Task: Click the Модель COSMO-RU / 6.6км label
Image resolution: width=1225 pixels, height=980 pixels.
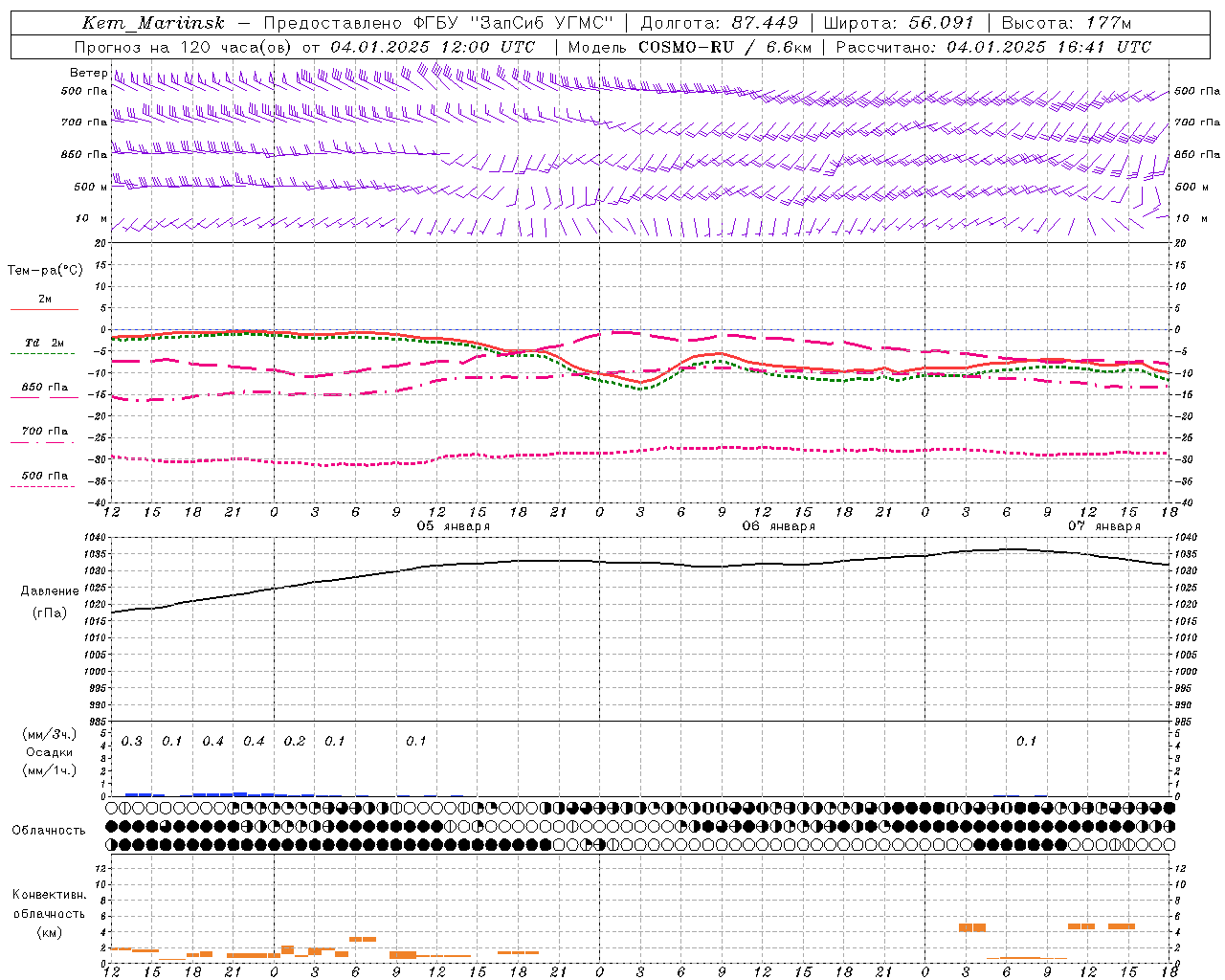Action: coord(689,47)
